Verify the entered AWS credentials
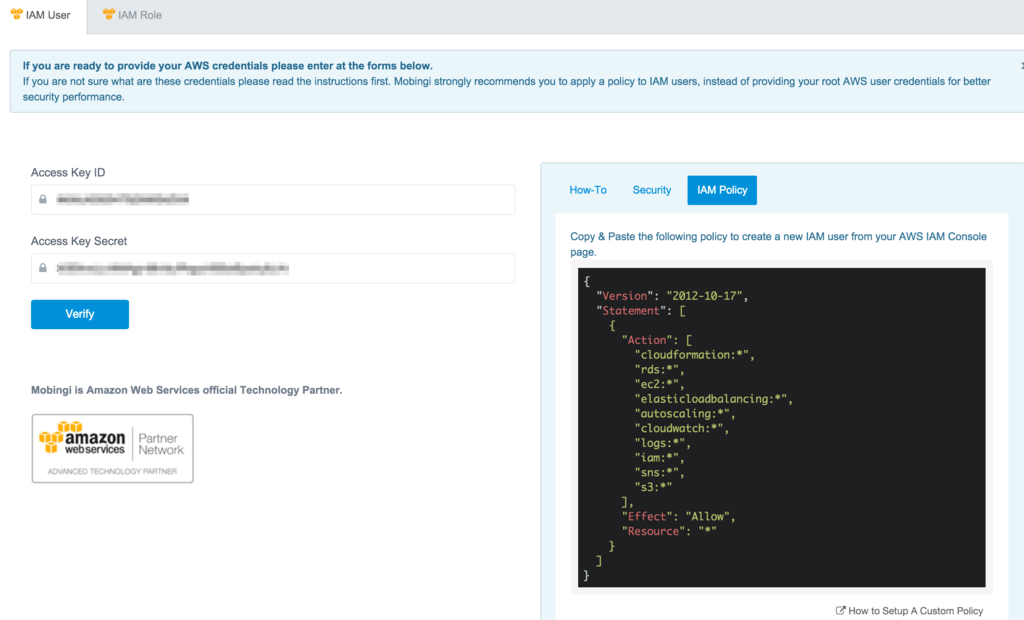 coord(80,314)
